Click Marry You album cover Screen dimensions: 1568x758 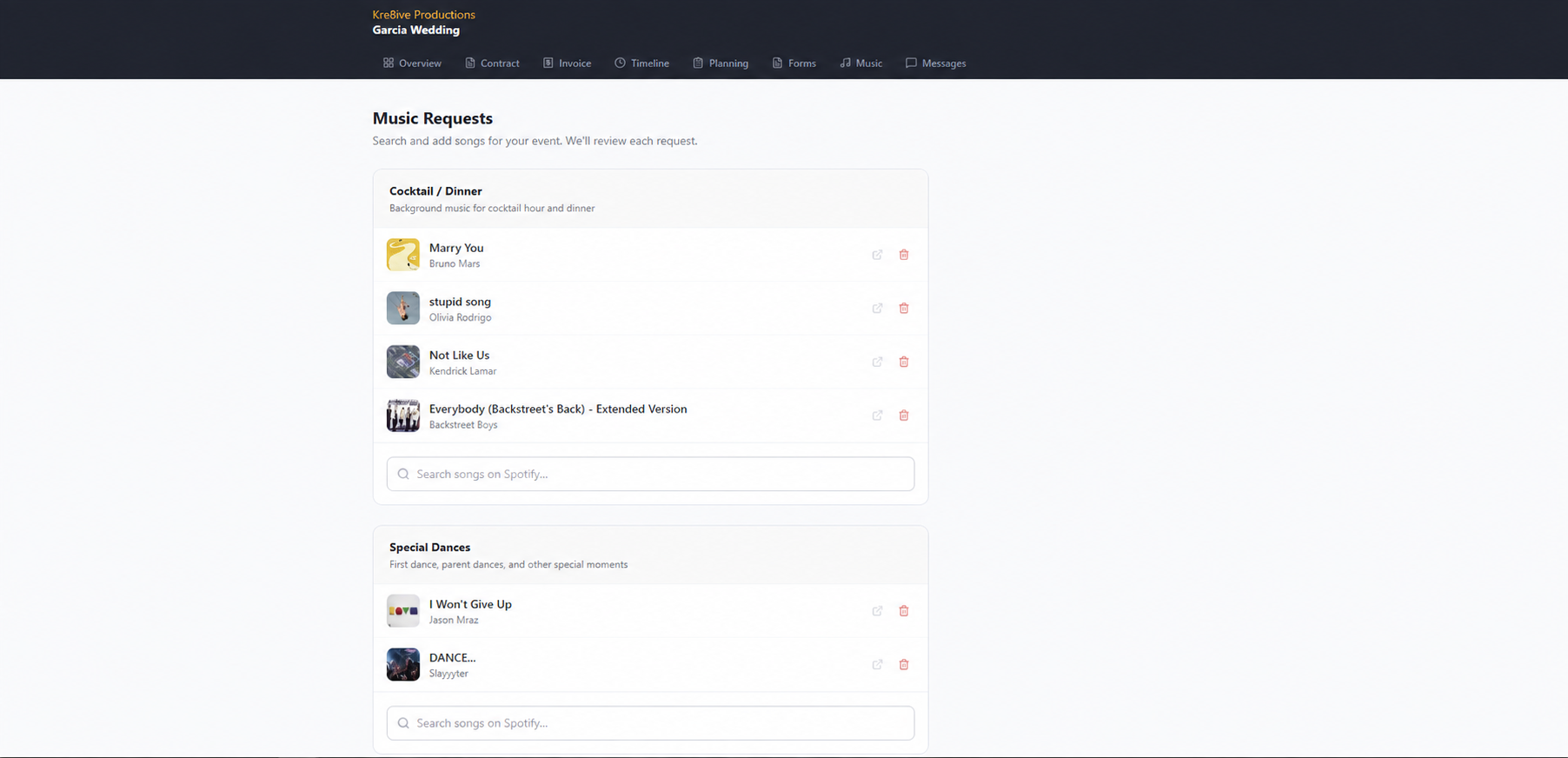pyautogui.click(x=403, y=255)
